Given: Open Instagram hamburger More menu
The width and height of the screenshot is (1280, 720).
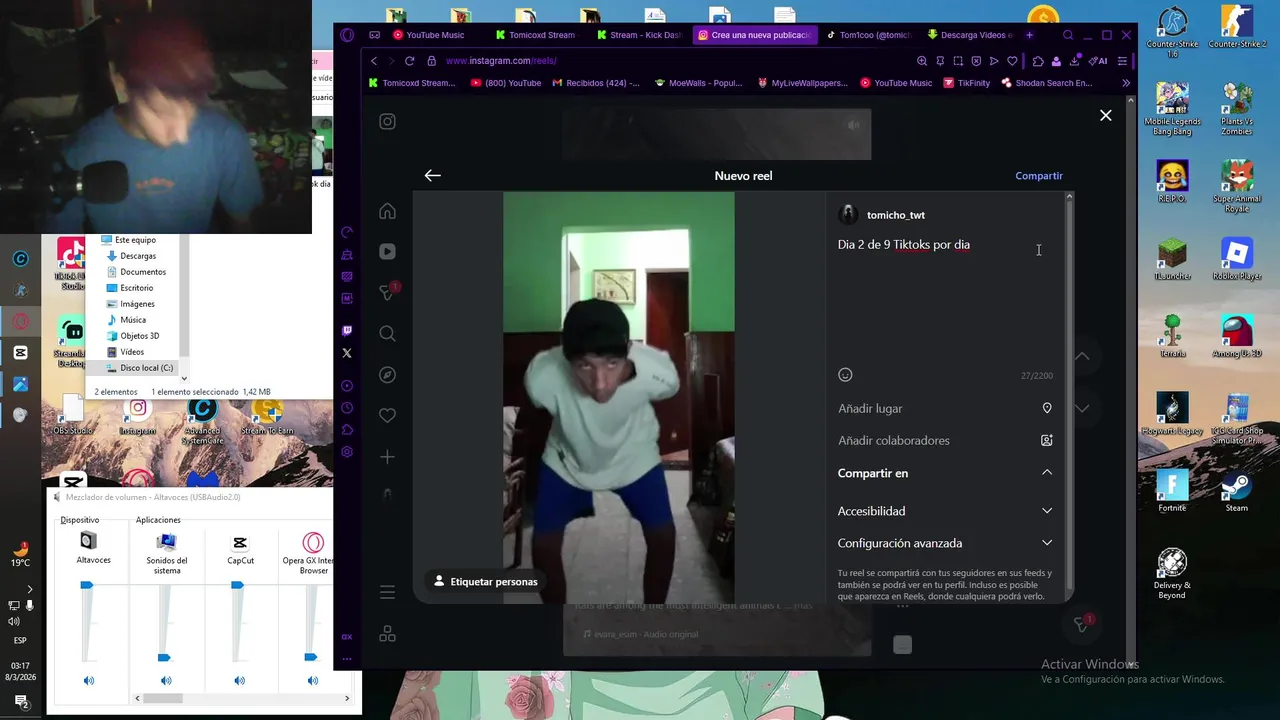Looking at the screenshot, I should click(387, 592).
